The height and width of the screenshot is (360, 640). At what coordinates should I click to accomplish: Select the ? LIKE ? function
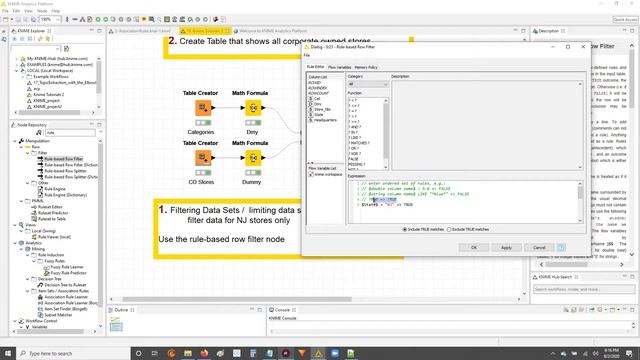(x=355, y=138)
